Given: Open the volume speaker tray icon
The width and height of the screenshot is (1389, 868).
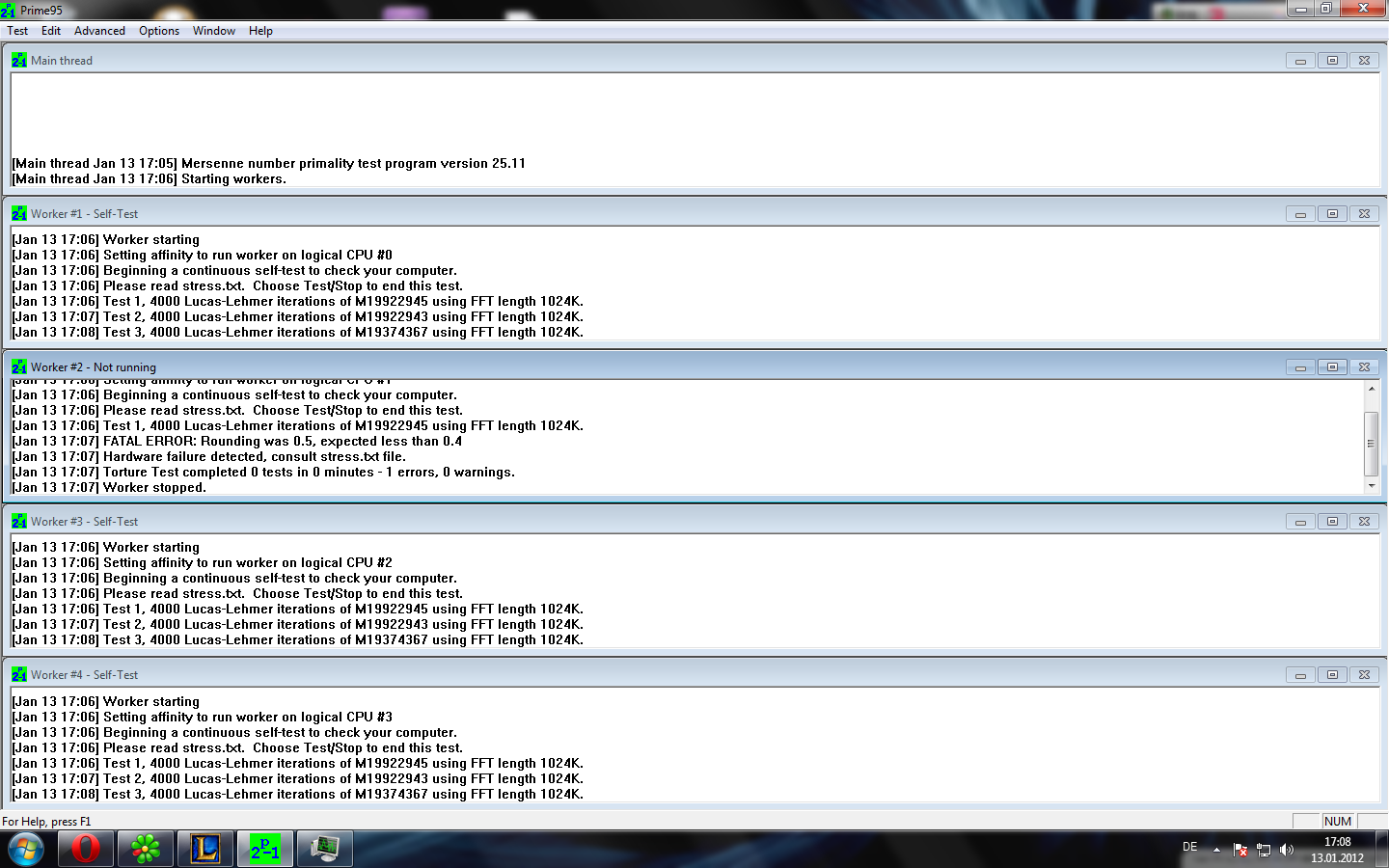Looking at the screenshot, I should point(1286,850).
